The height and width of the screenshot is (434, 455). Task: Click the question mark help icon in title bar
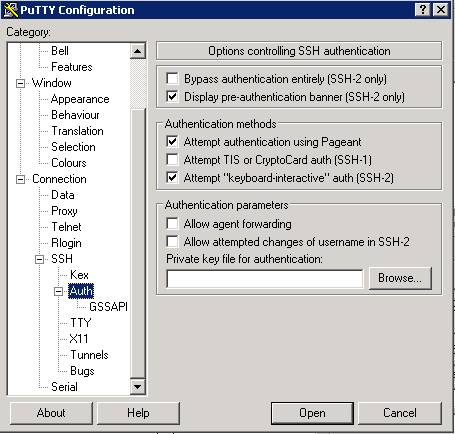pyautogui.click(x=423, y=10)
